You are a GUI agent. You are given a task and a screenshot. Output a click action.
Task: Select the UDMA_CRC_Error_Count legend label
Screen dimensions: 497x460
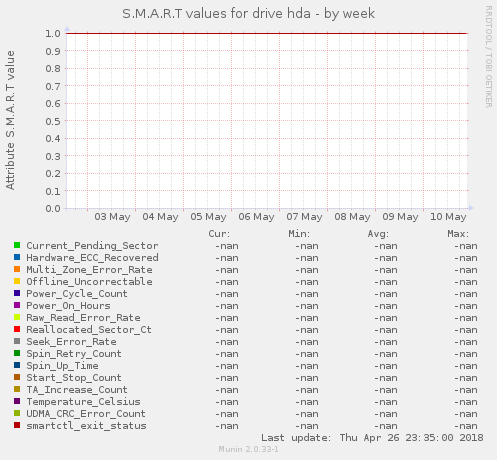[86, 414]
